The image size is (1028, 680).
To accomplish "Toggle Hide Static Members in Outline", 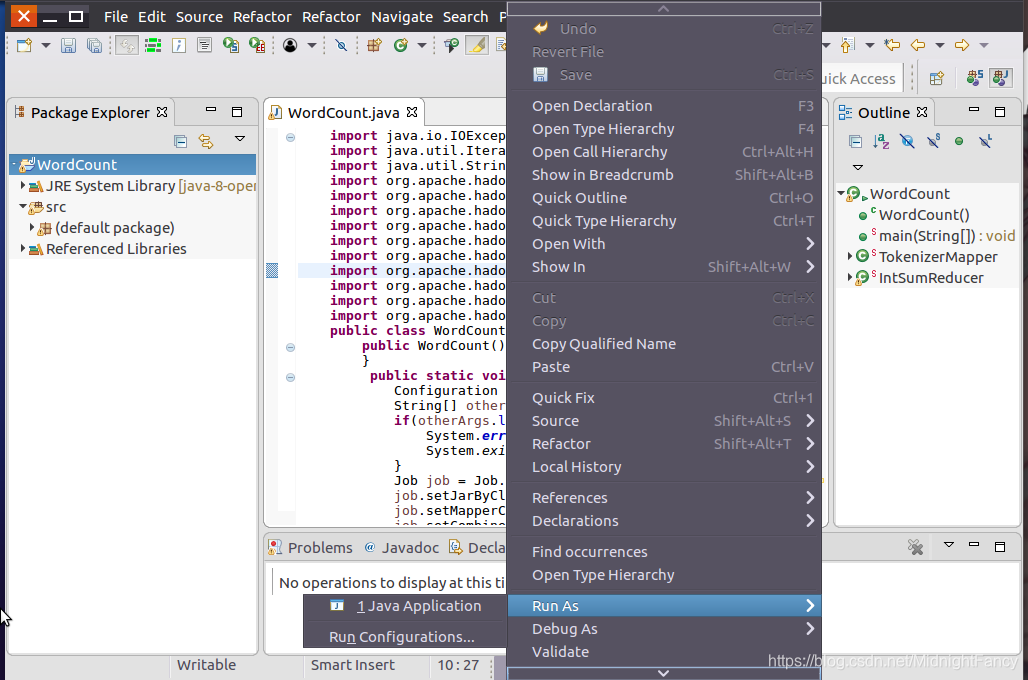I will tap(934, 141).
